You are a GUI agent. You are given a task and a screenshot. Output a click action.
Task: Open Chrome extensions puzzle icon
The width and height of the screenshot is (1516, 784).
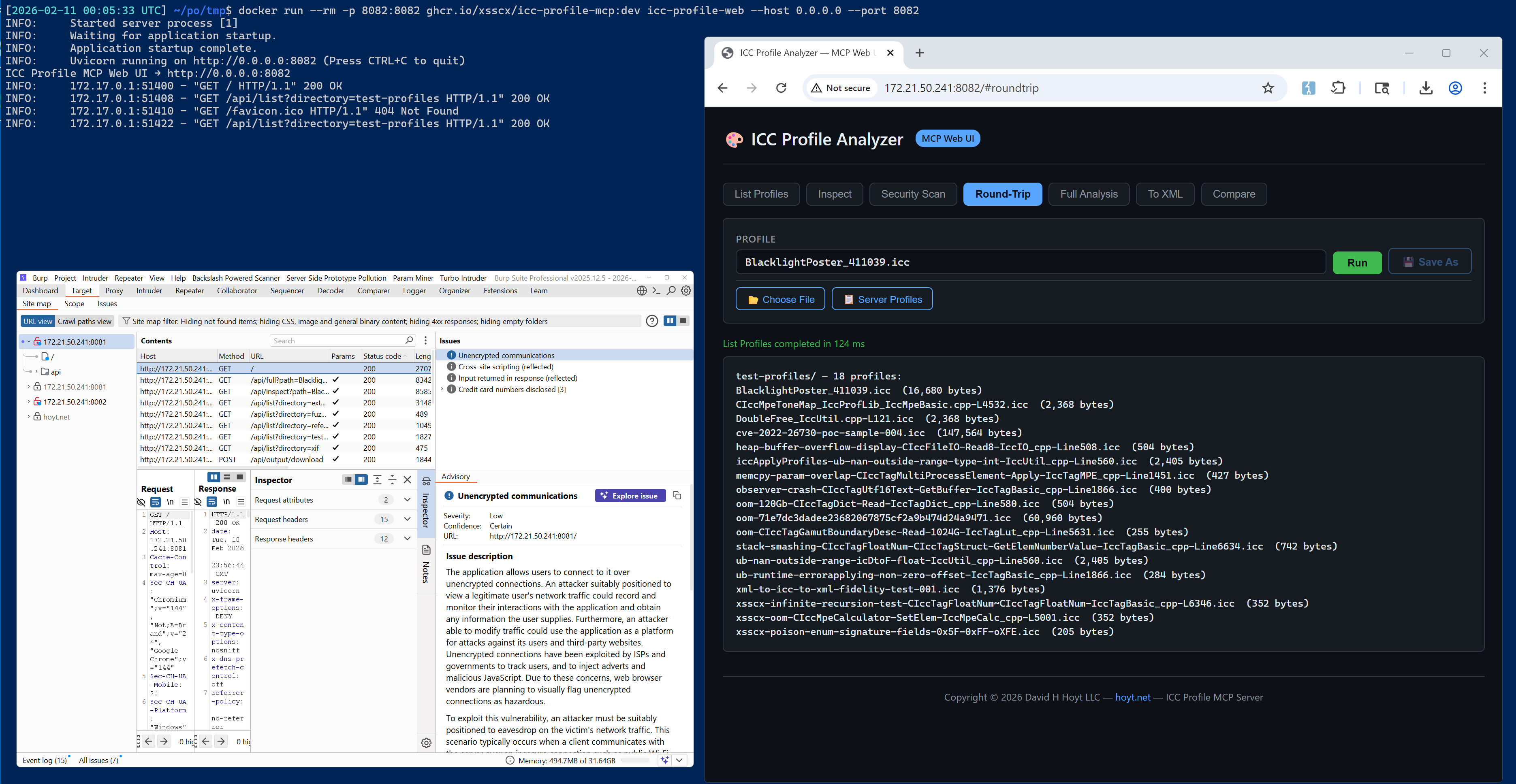(x=1338, y=88)
